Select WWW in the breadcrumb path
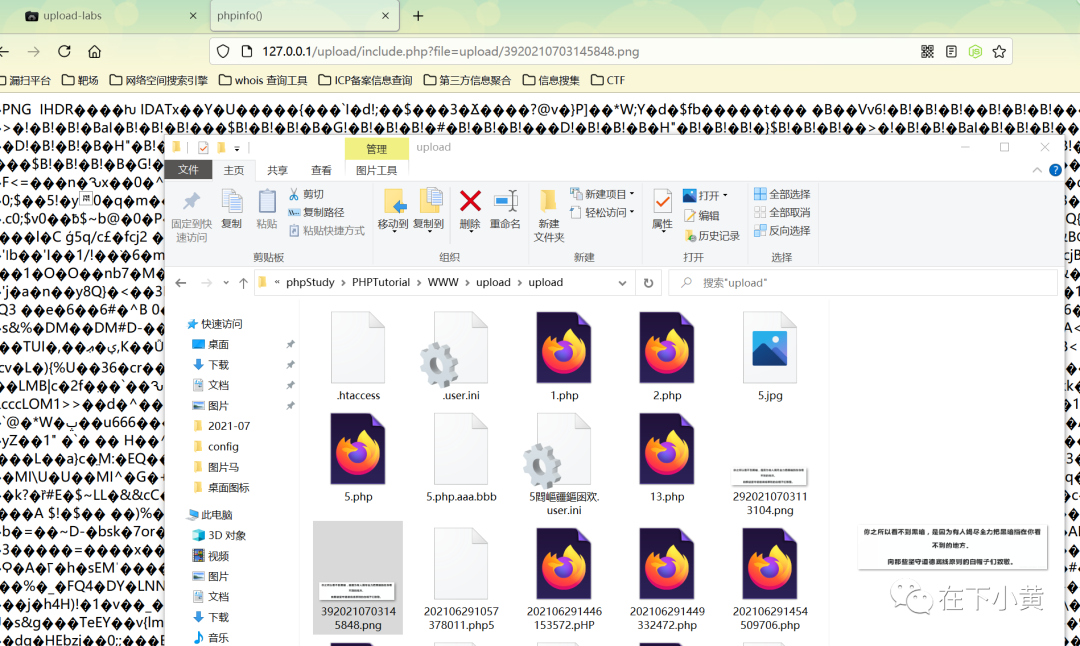This screenshot has height=646, width=1080. pos(443,282)
